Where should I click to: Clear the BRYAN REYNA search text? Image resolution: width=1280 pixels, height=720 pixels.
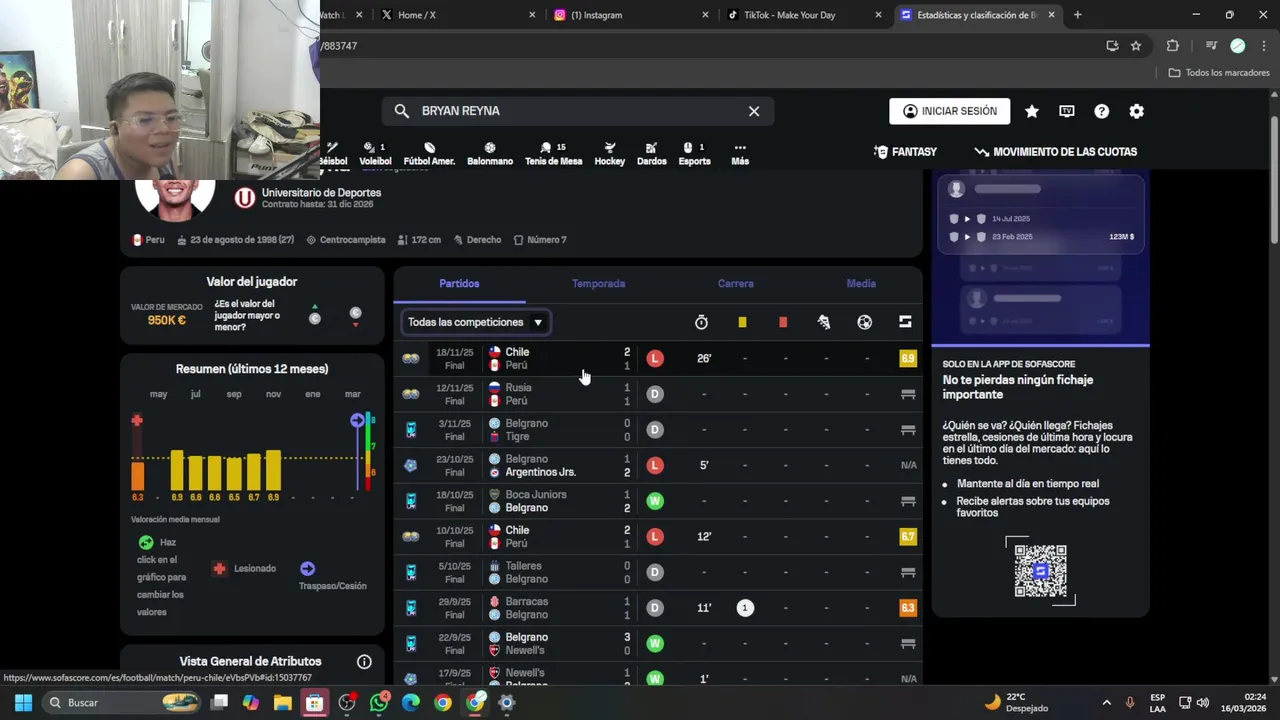(x=754, y=111)
